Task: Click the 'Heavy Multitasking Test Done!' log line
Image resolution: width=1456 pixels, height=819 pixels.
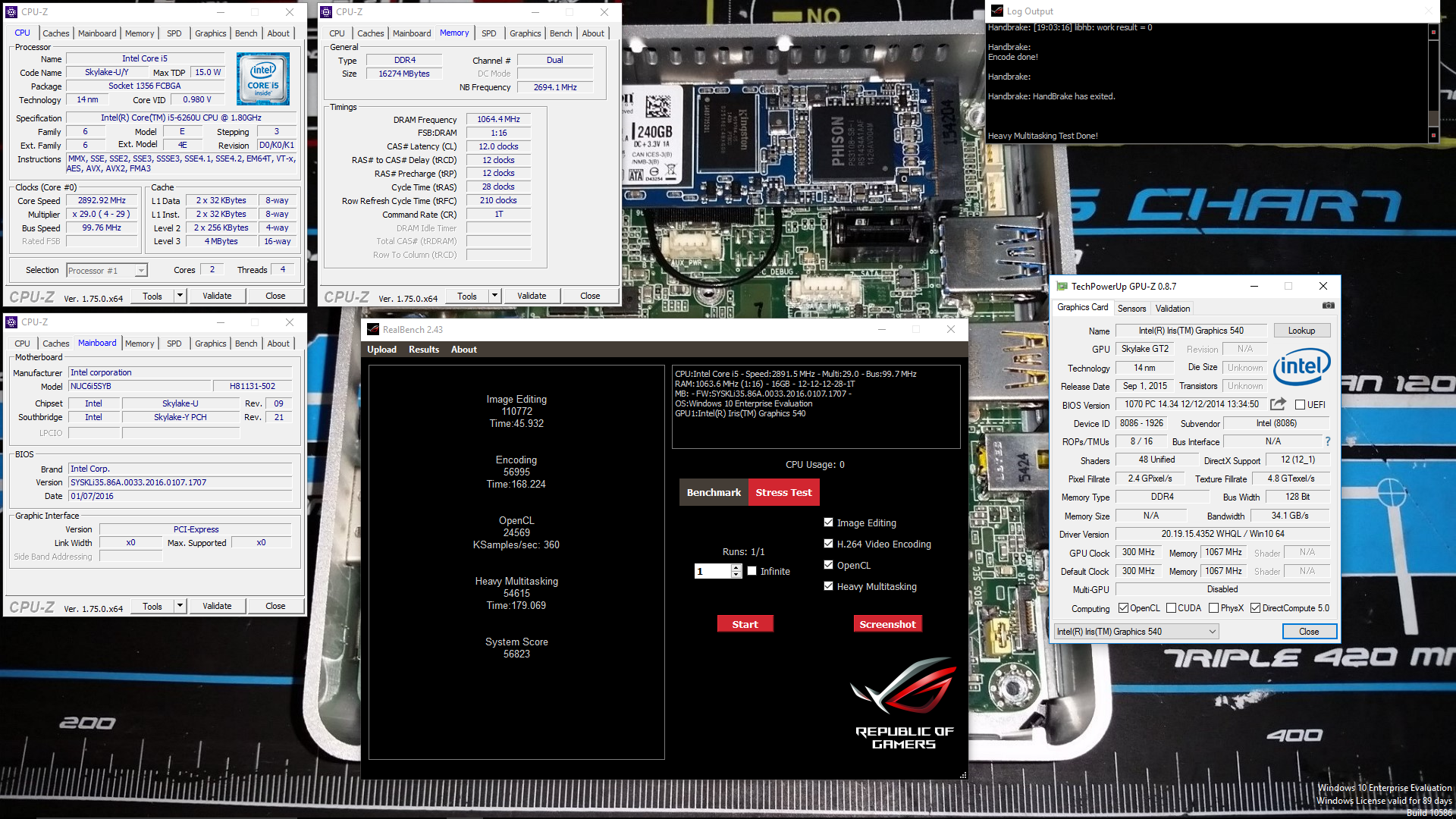Action: pos(1043,136)
